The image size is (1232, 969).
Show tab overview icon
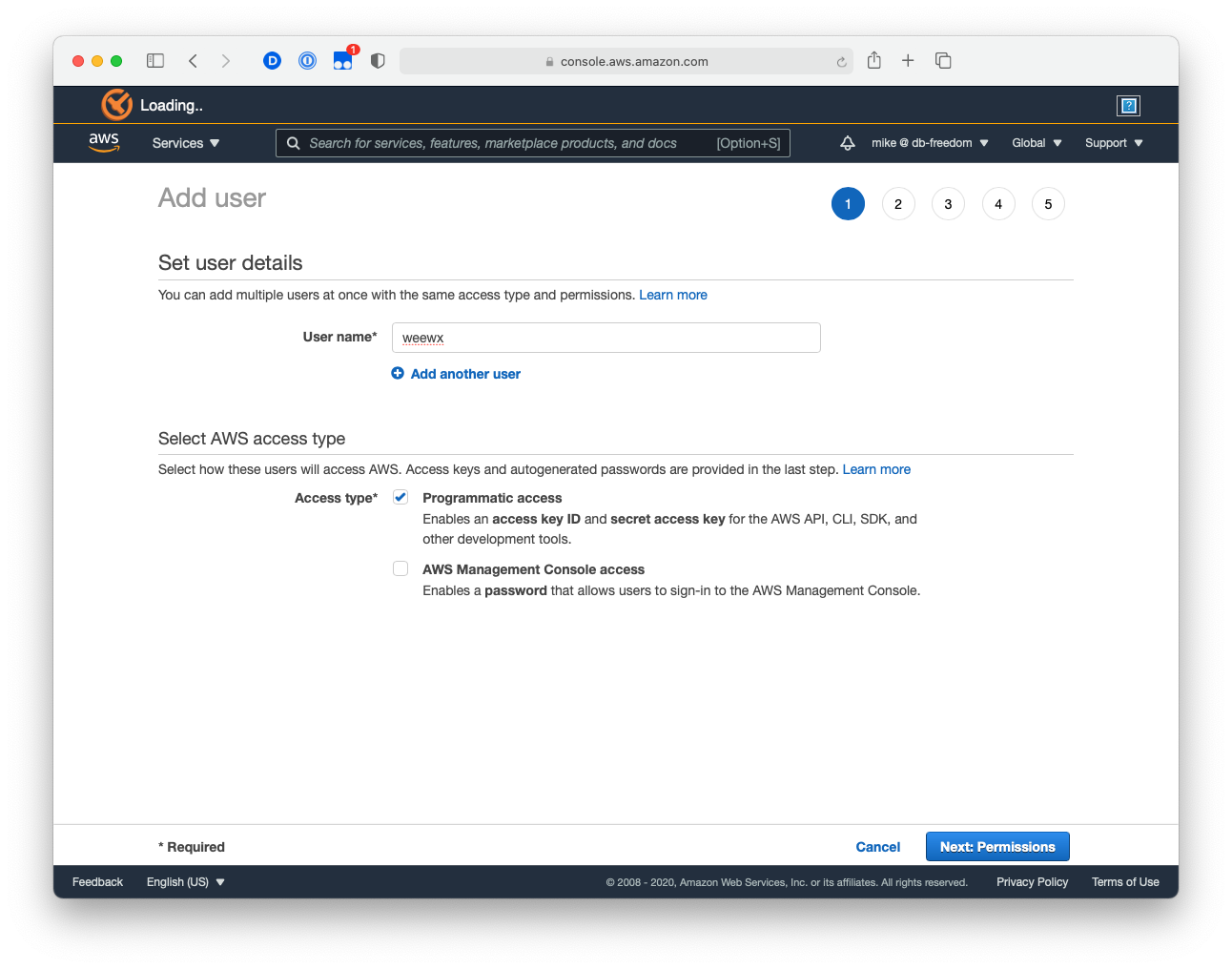(943, 61)
